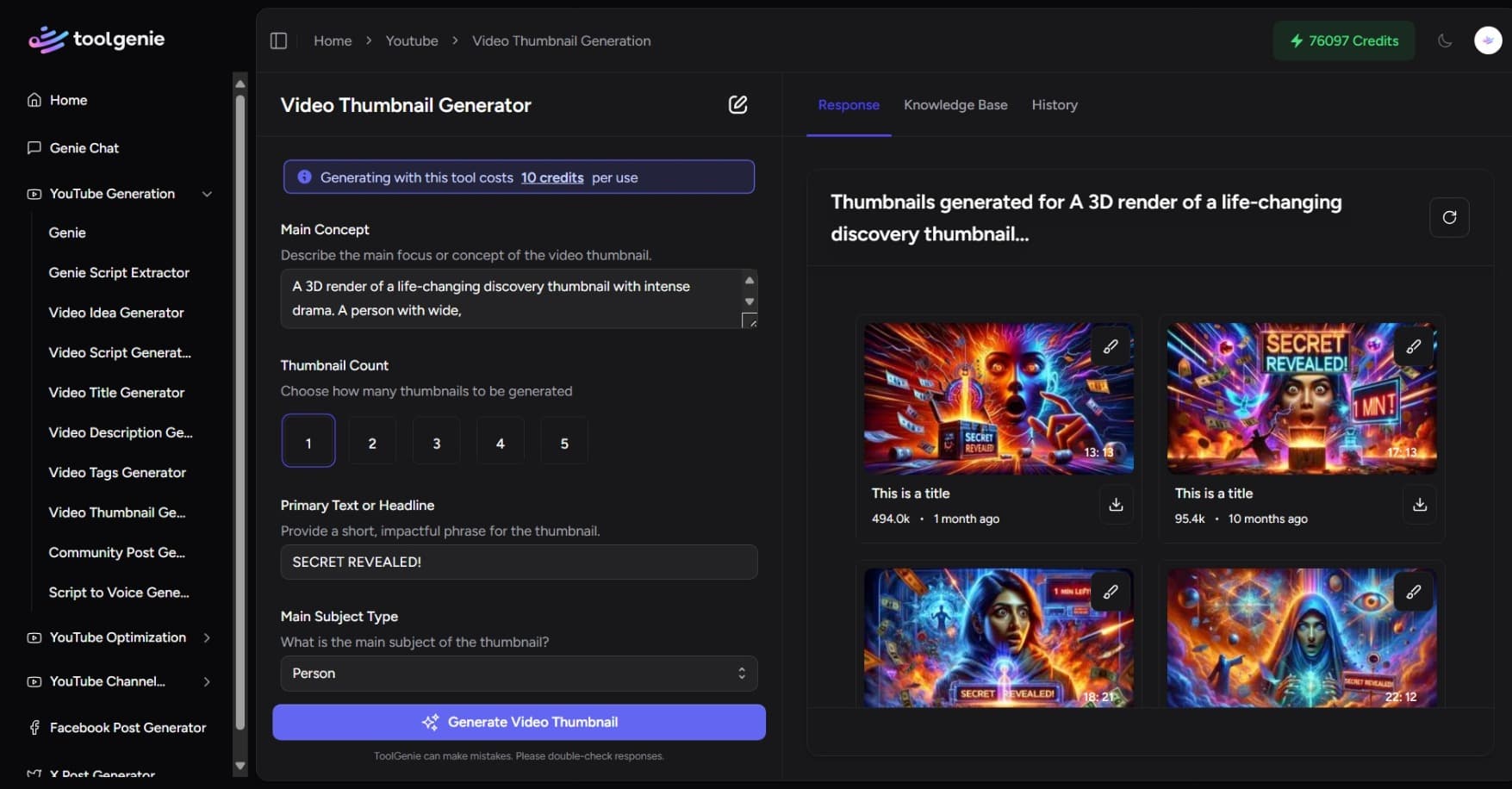
Task: Download the 494.0k thumbnail
Action: point(1116,505)
